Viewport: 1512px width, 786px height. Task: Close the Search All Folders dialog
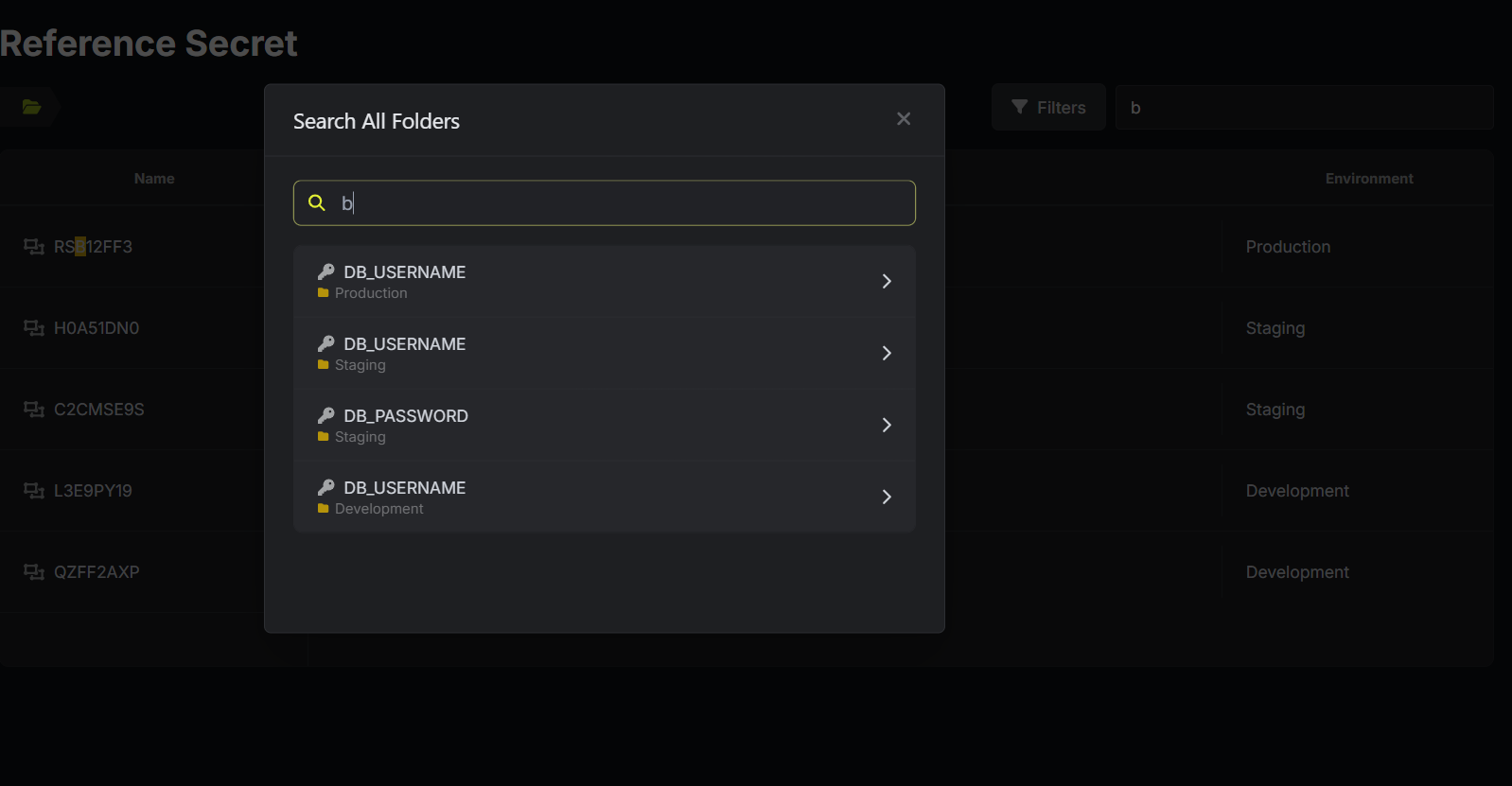pos(904,119)
